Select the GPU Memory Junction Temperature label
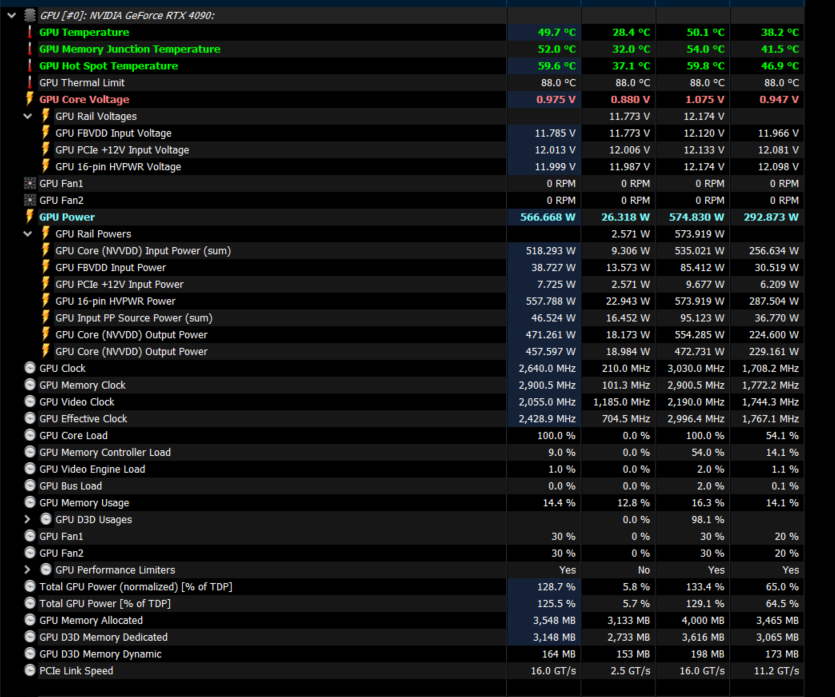The width and height of the screenshot is (835, 697). pyautogui.click(x=130, y=49)
